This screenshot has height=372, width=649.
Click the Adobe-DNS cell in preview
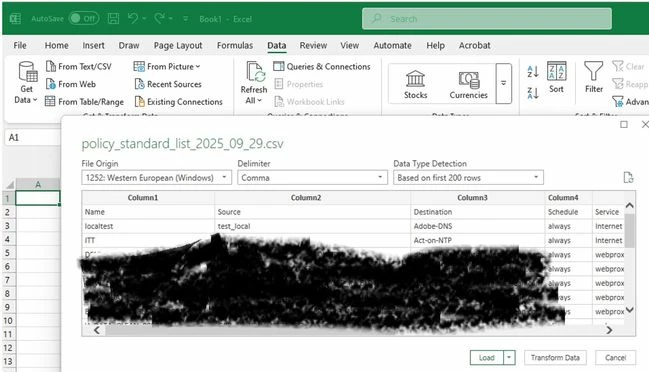478,226
